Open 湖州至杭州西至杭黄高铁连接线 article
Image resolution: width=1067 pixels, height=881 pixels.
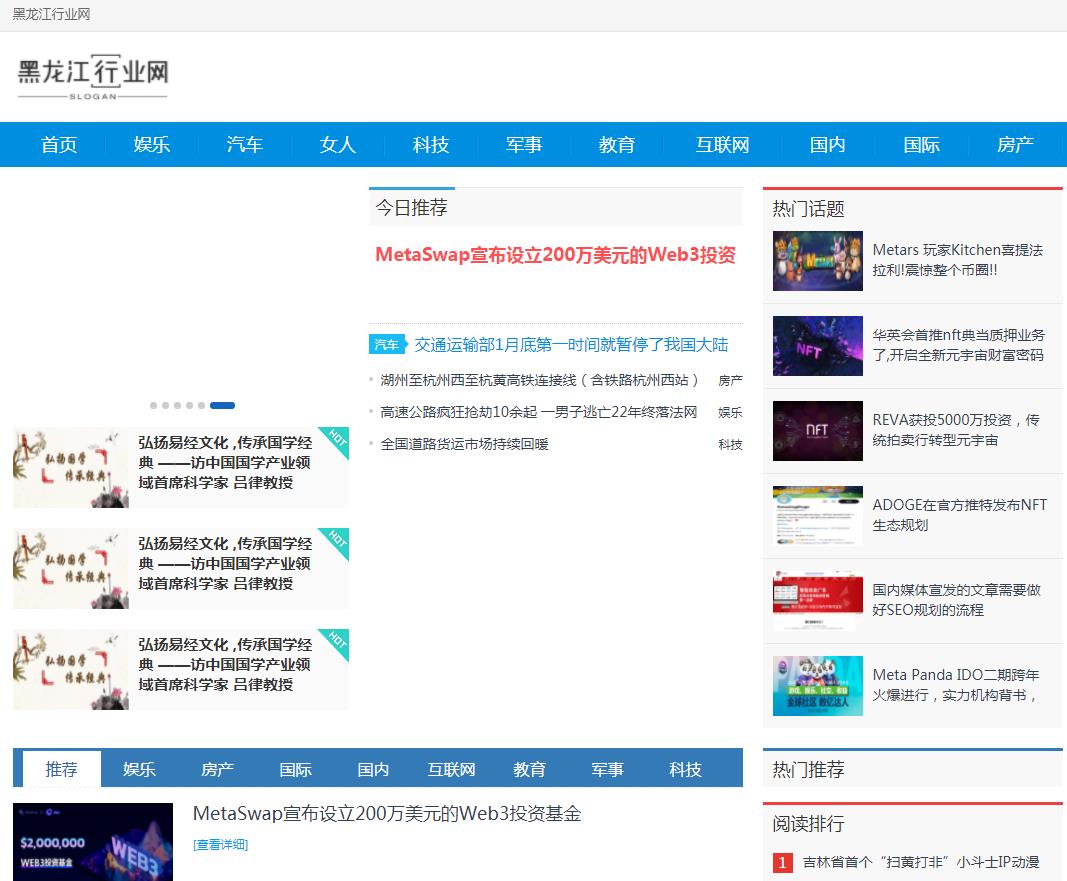539,380
